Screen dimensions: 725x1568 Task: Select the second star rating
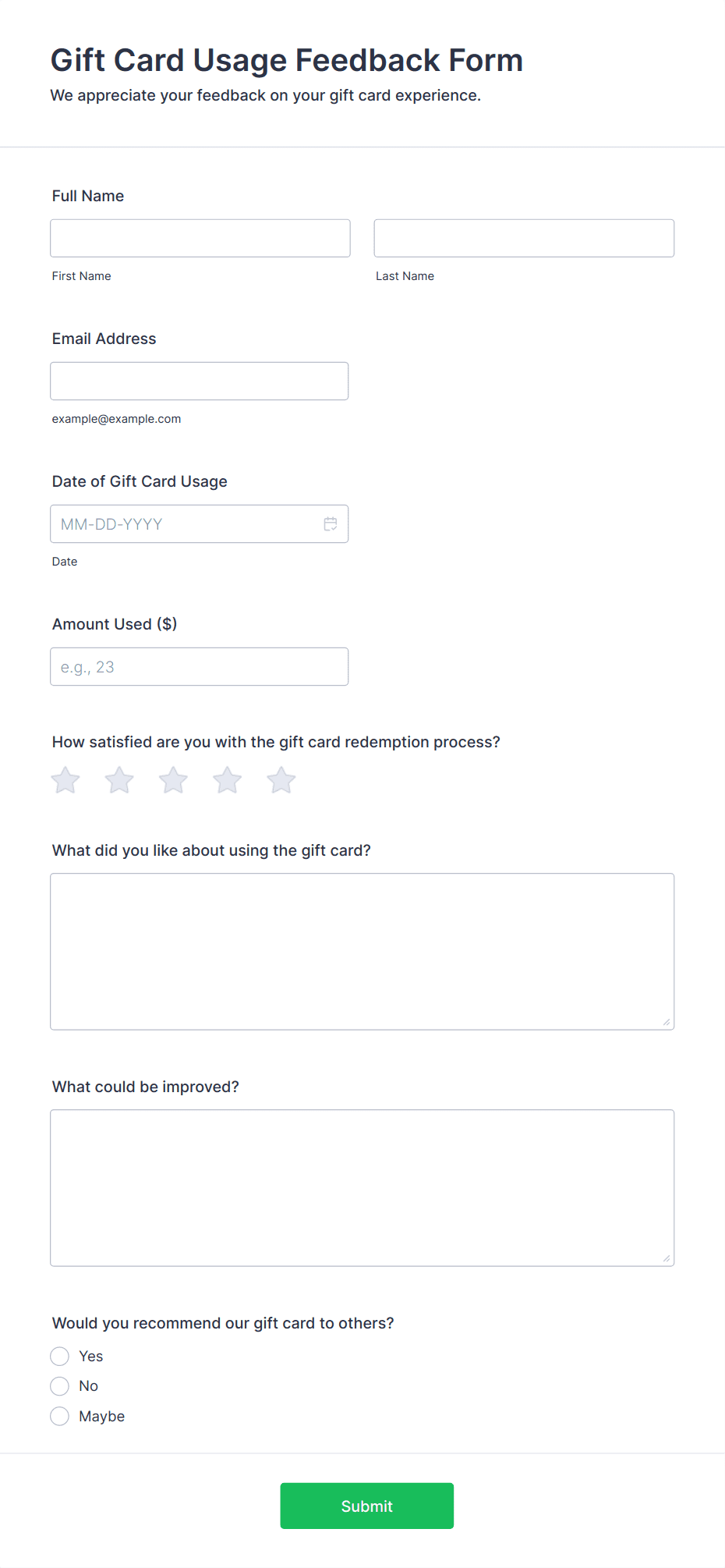119,780
